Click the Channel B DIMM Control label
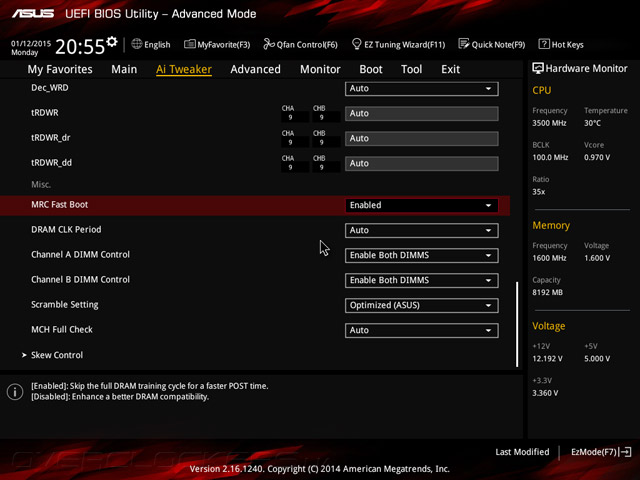 coord(80,280)
